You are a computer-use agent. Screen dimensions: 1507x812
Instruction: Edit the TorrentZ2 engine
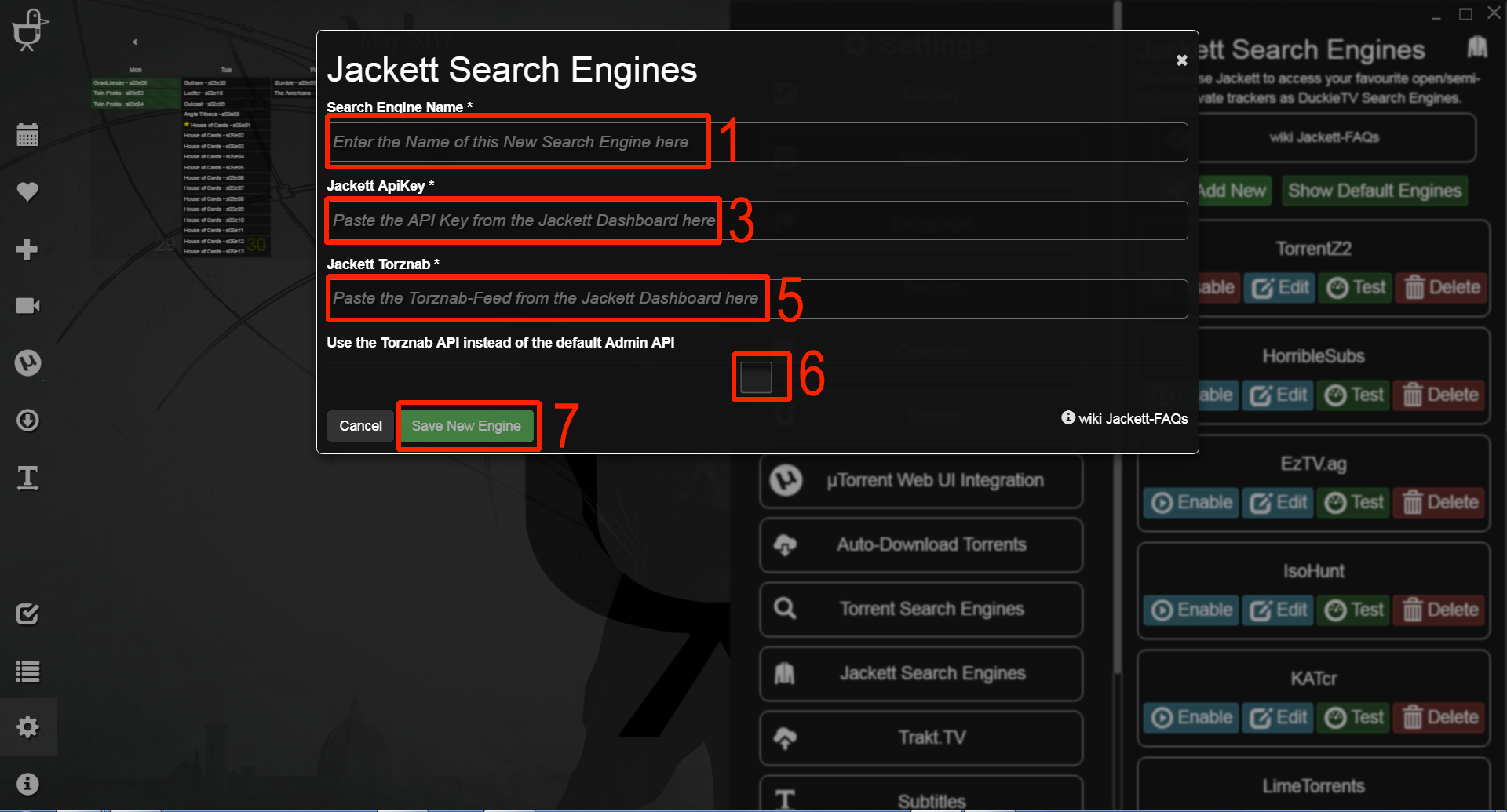tap(1279, 288)
